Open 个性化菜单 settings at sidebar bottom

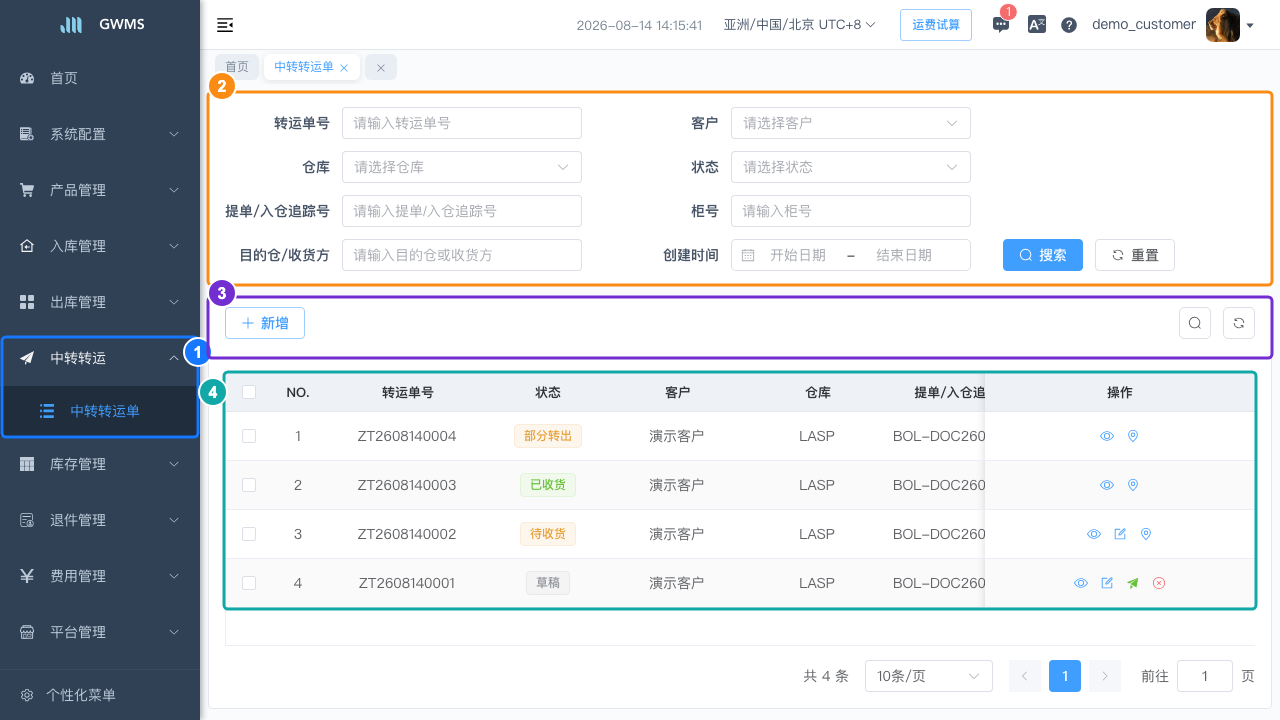click(100, 695)
